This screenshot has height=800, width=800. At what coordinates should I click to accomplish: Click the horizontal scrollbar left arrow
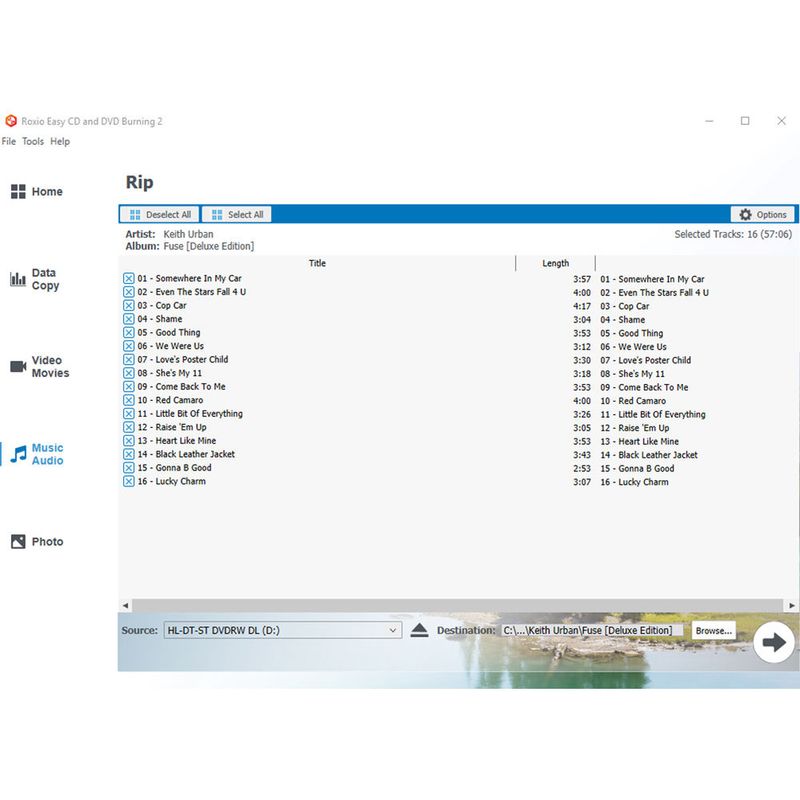126,606
